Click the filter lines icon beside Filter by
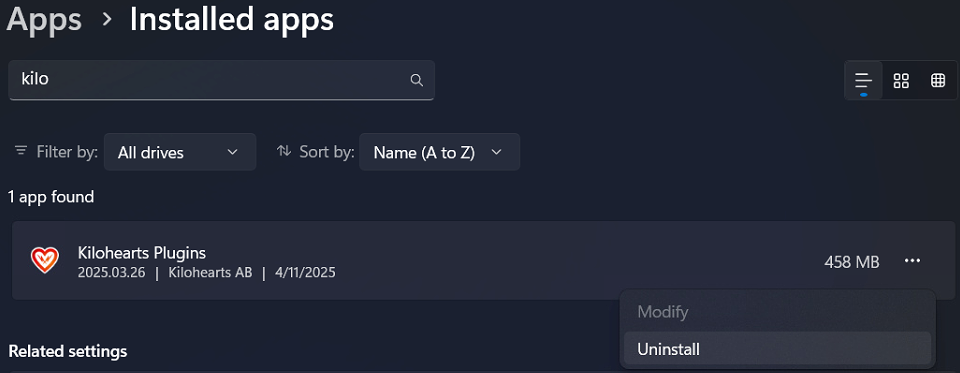This screenshot has height=373, width=960. click(x=21, y=151)
